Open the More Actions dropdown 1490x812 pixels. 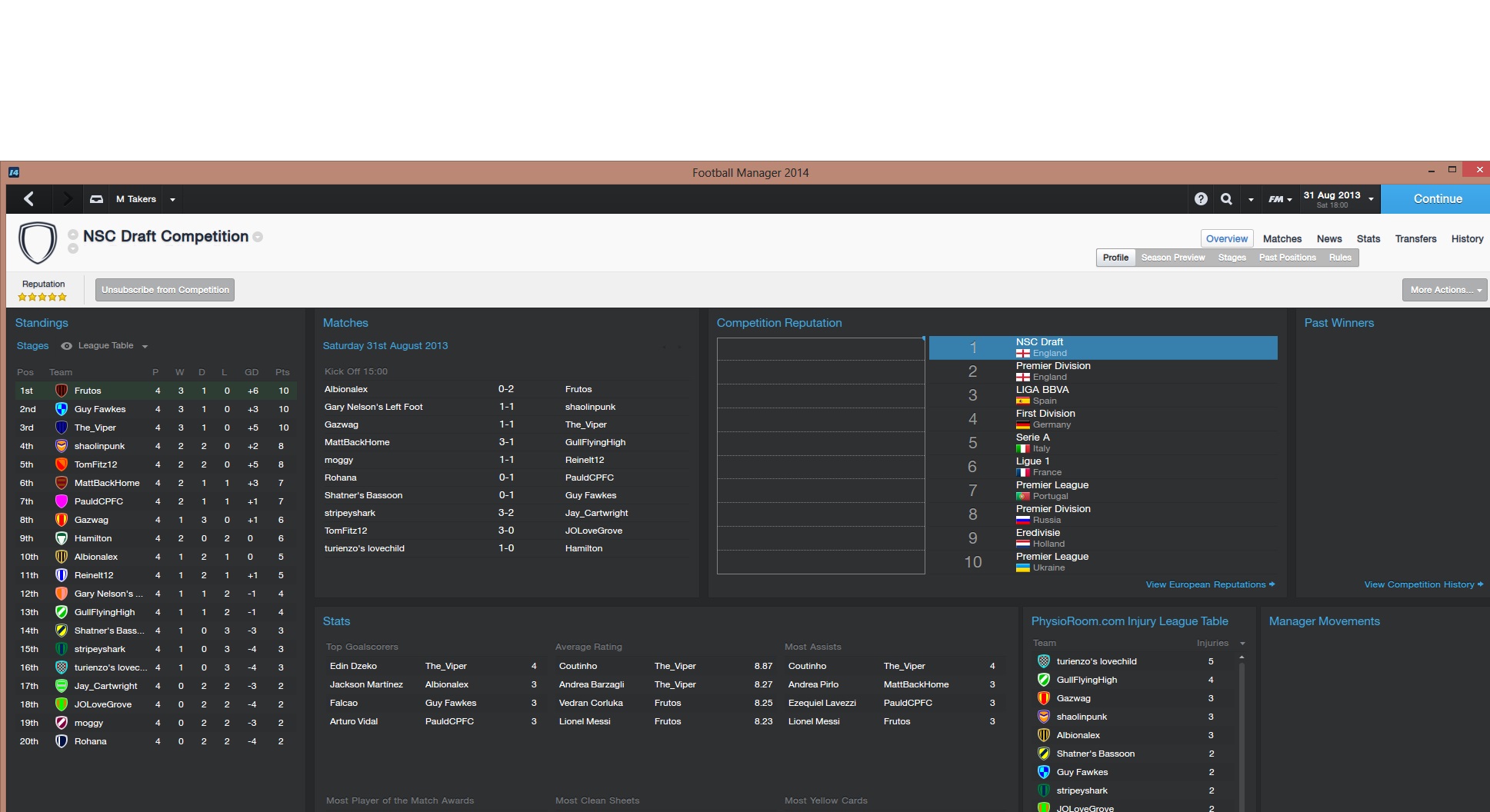coord(1445,290)
